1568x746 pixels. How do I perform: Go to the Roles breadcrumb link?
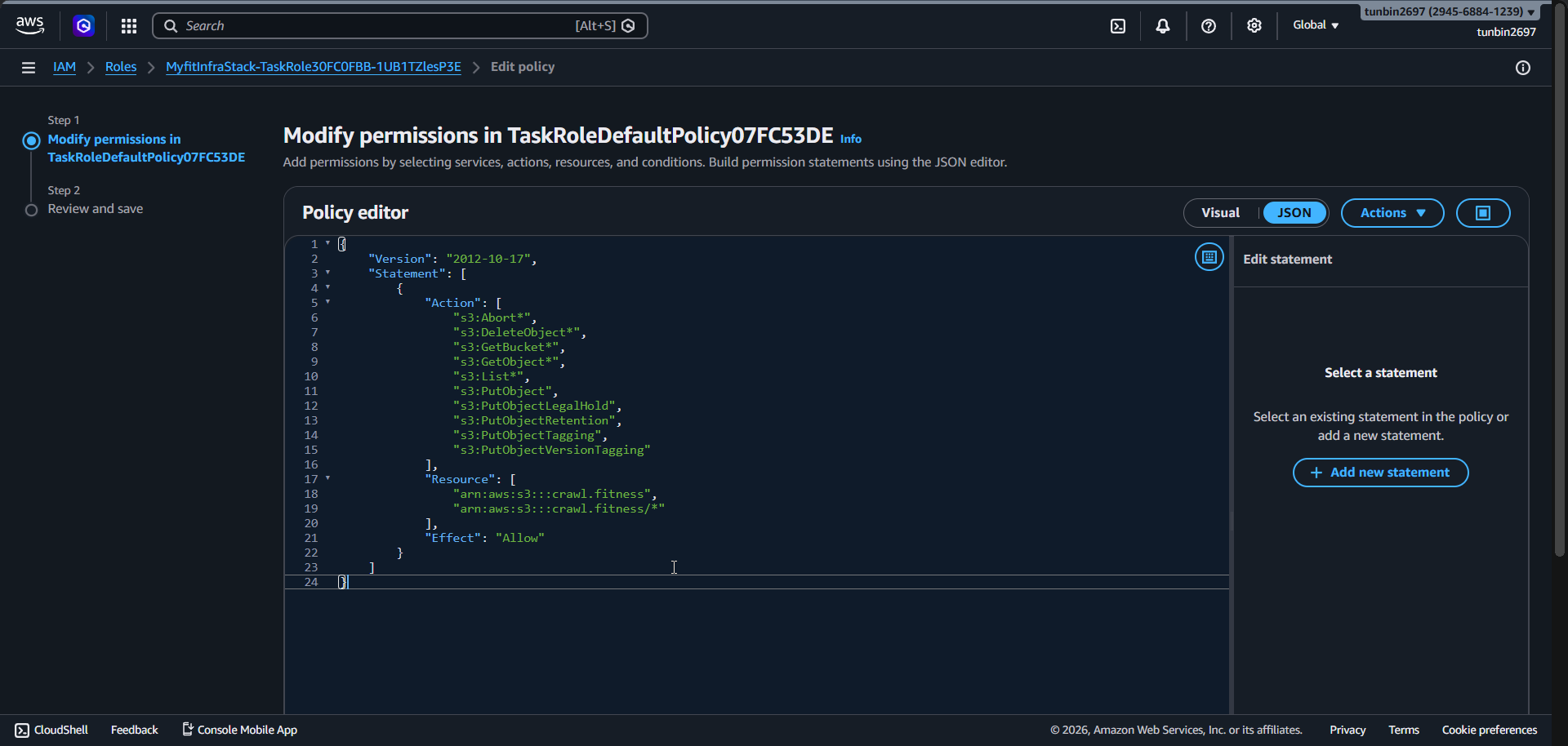(120, 67)
